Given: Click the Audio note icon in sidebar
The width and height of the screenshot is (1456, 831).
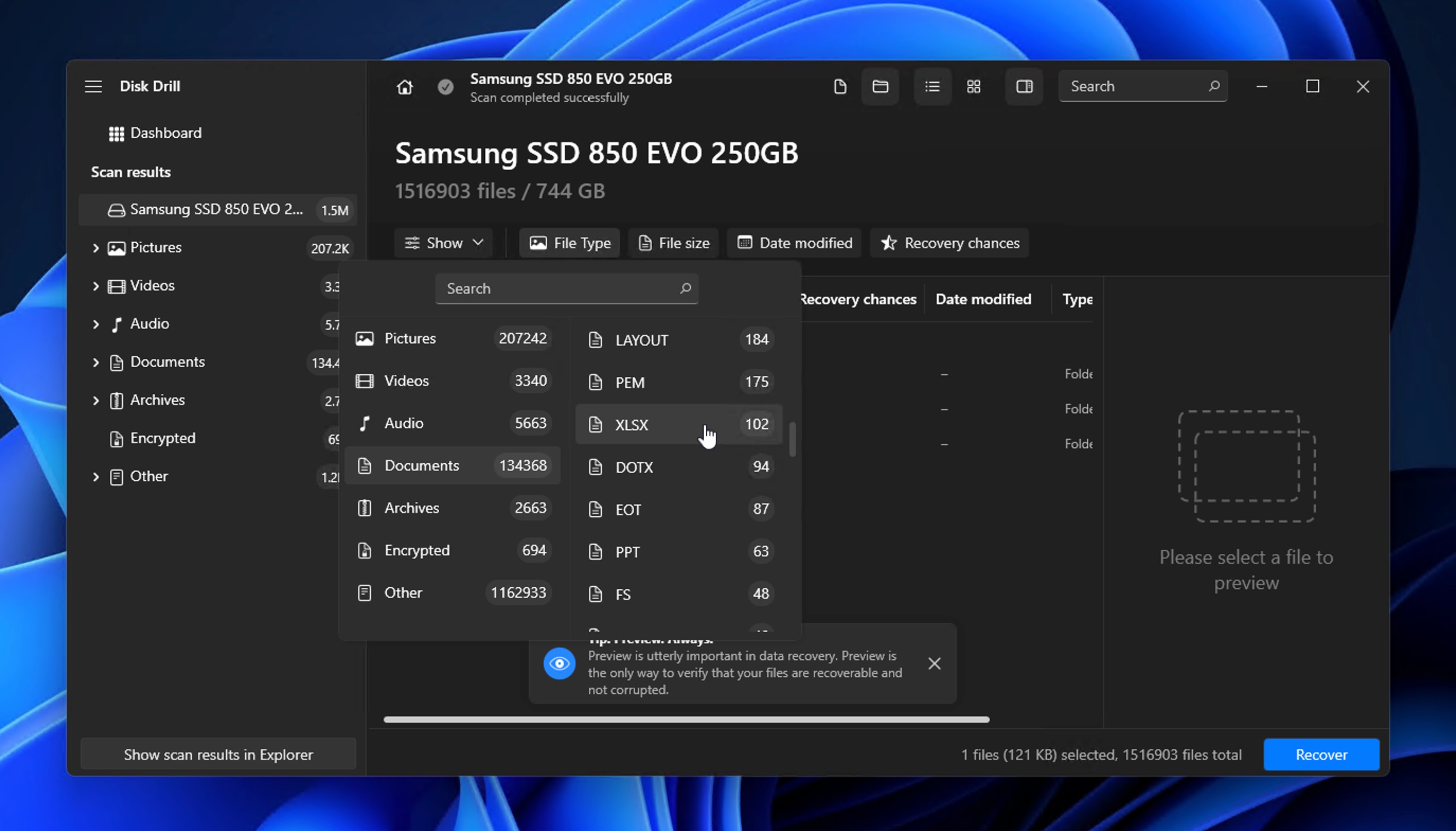Looking at the screenshot, I should [x=117, y=325].
